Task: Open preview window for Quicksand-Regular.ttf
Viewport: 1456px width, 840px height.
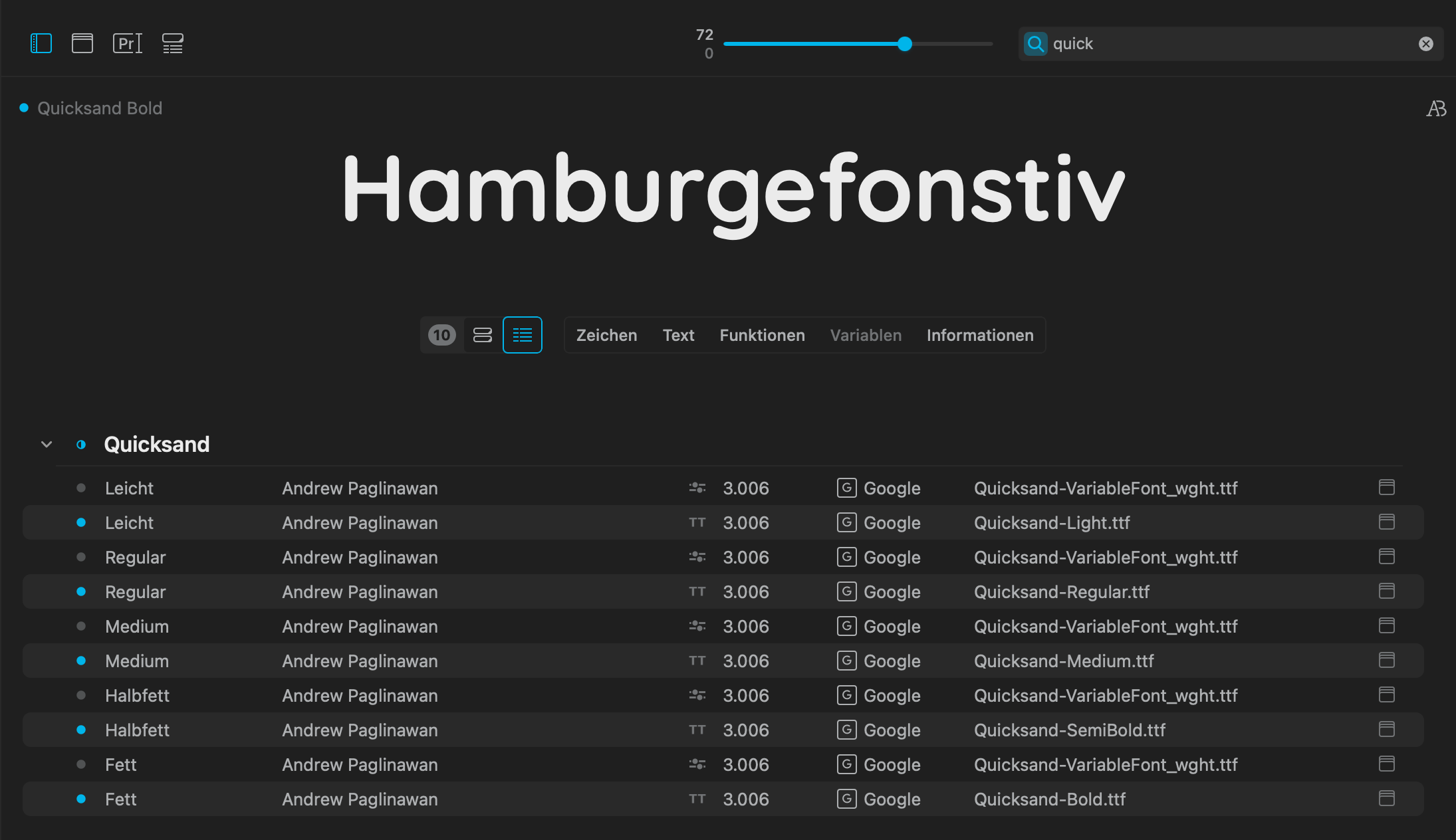Action: [x=1387, y=591]
